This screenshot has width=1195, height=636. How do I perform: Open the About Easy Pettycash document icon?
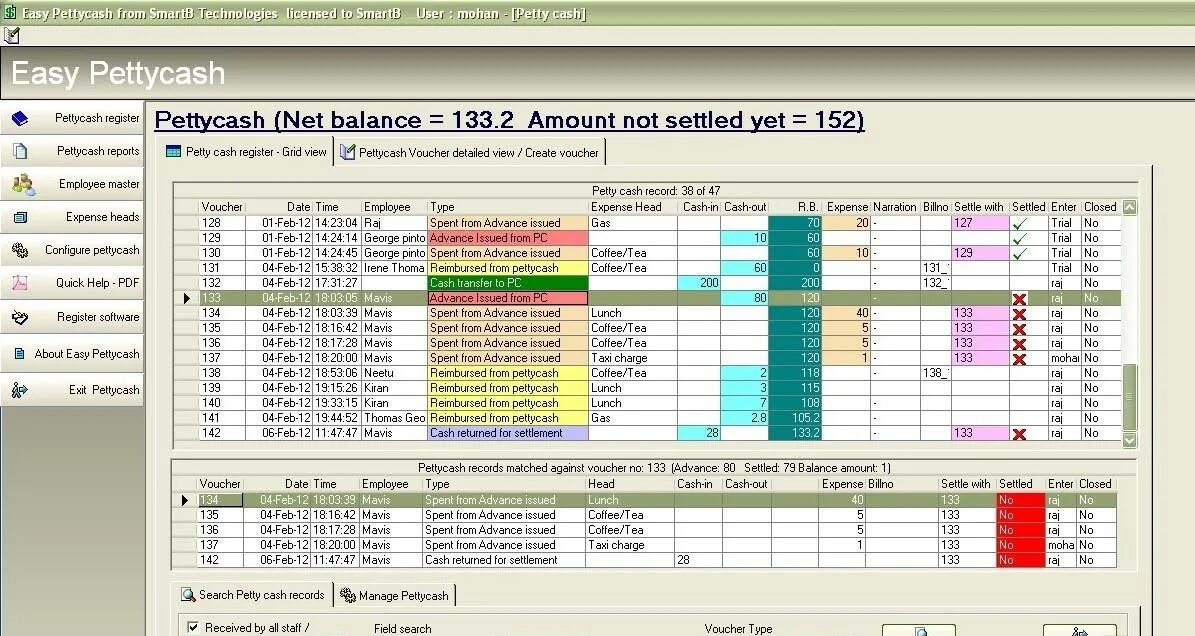[20, 353]
